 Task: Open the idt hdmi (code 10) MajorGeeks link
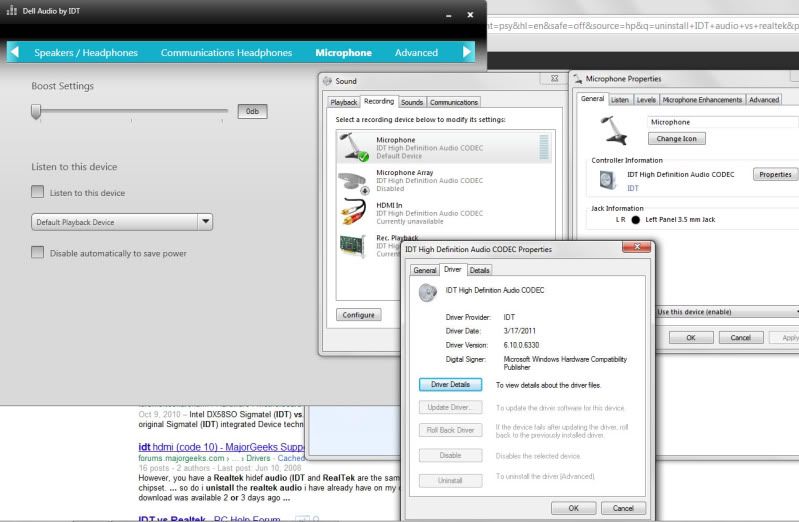tap(221, 447)
